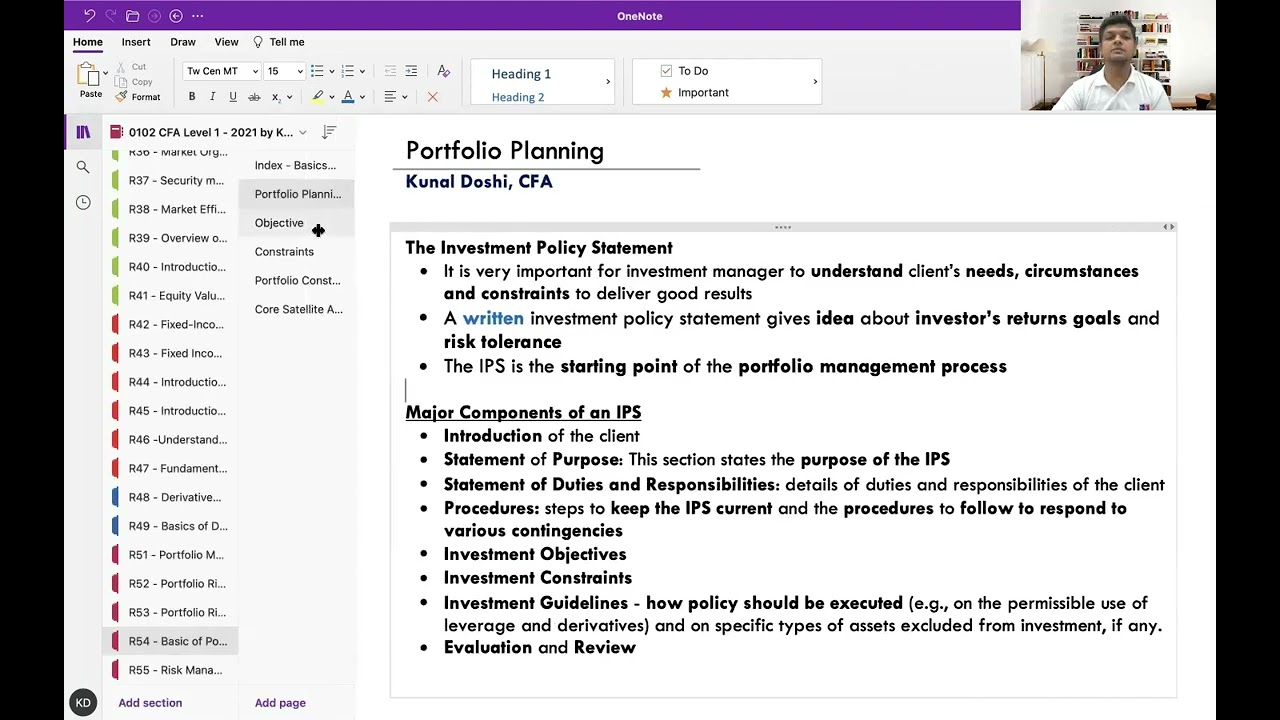
Task: Apply font color to text
Action: [348, 97]
